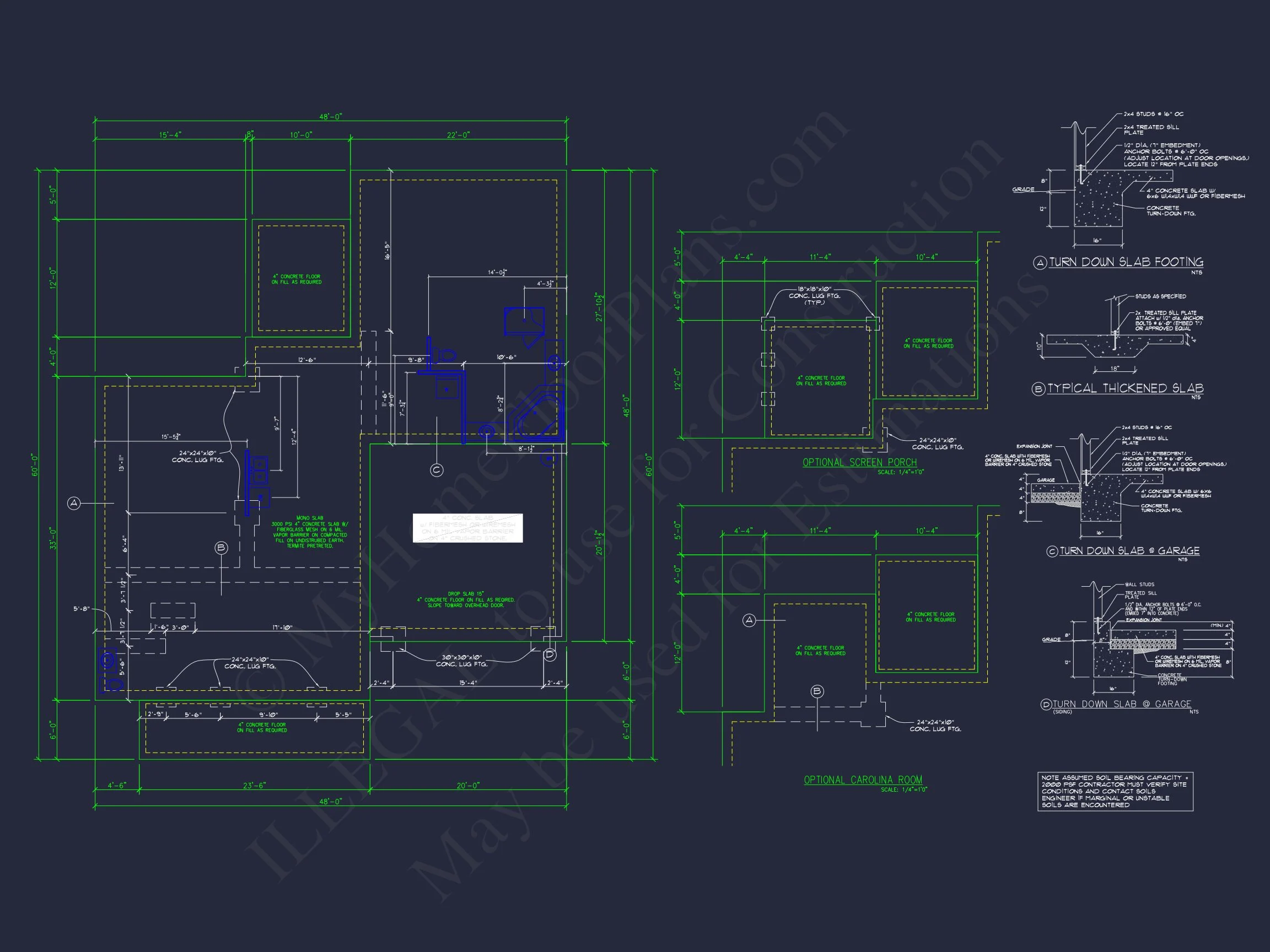This screenshot has height=952, width=1270.
Task: Click the white highlighted slab note in garage
Action: pyautogui.click(x=467, y=528)
